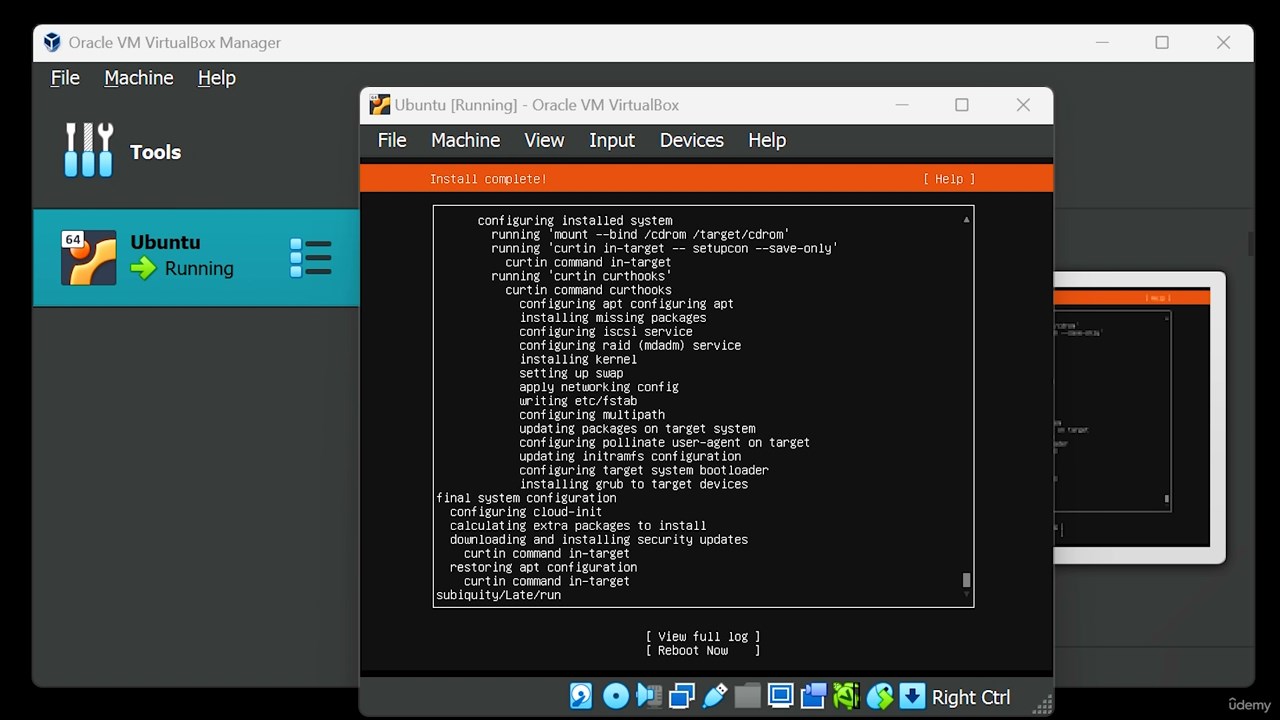The height and width of the screenshot is (720, 1280).
Task: Click the display settings status icon
Action: tap(781, 696)
